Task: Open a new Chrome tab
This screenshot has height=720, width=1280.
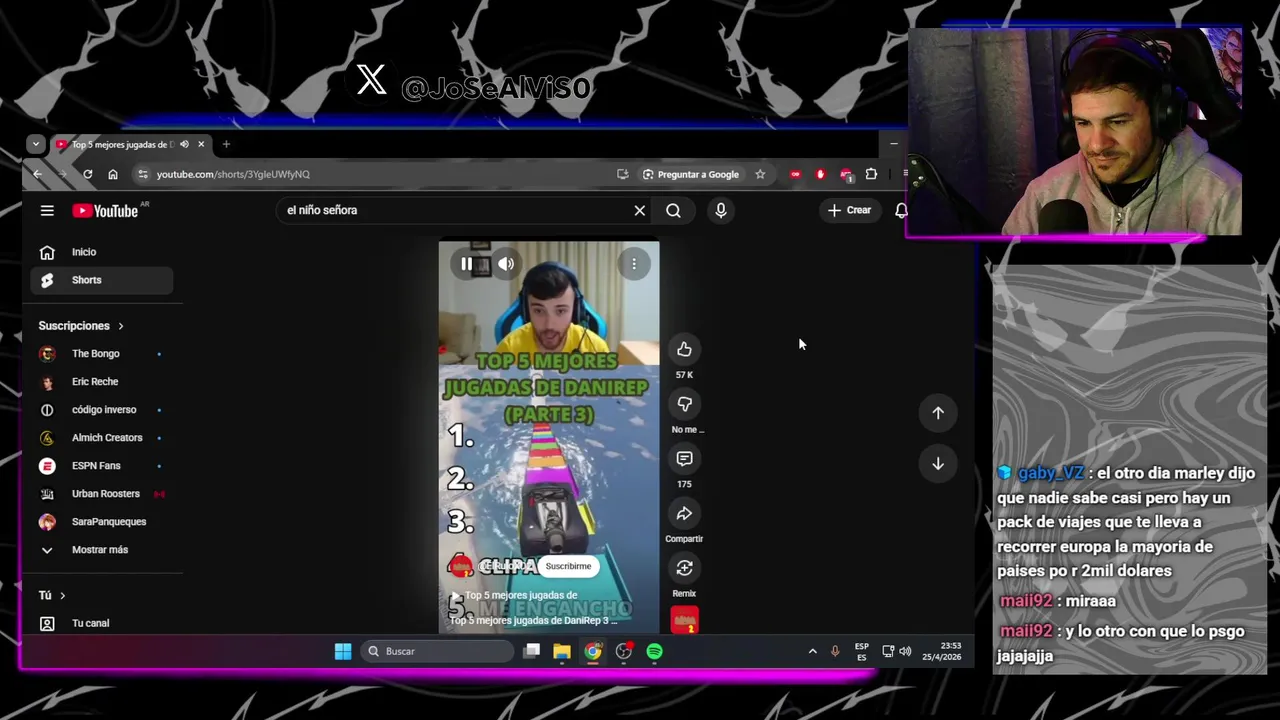Action: (226, 144)
